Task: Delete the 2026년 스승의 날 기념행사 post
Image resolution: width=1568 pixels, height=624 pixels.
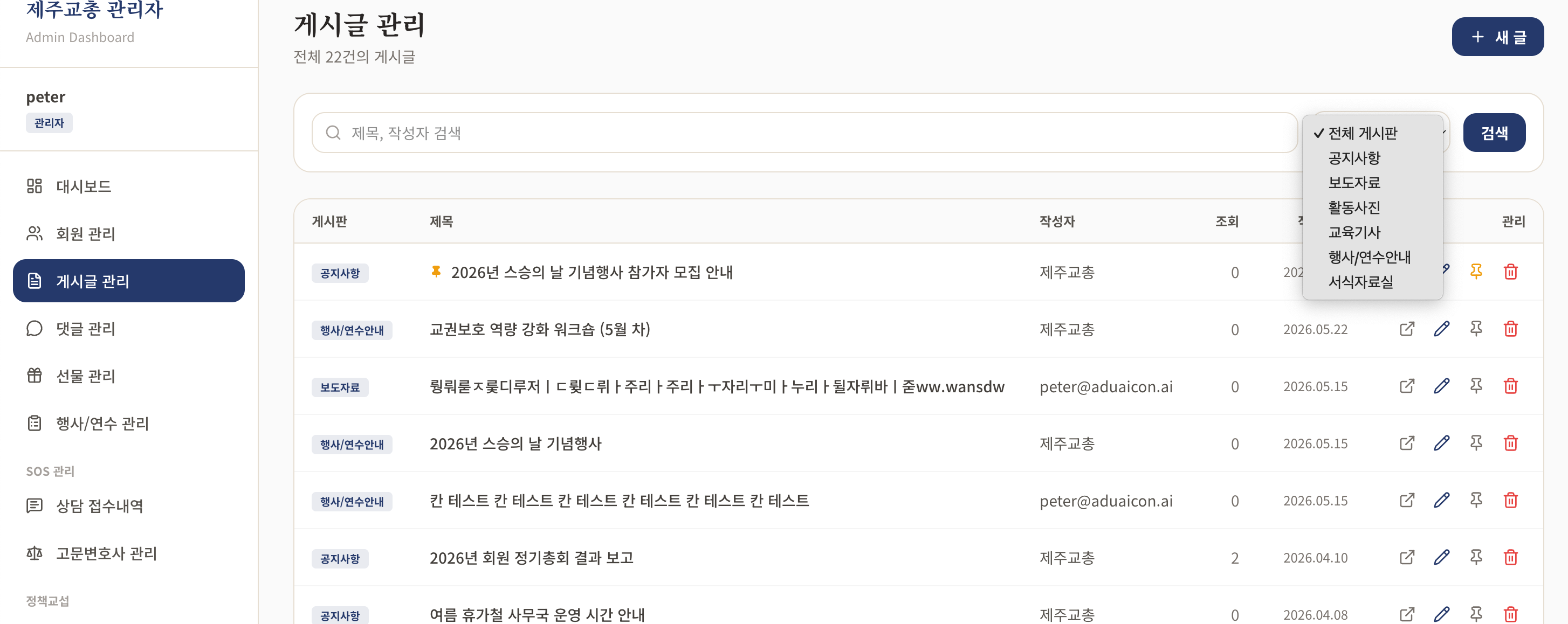Action: pyautogui.click(x=1510, y=443)
